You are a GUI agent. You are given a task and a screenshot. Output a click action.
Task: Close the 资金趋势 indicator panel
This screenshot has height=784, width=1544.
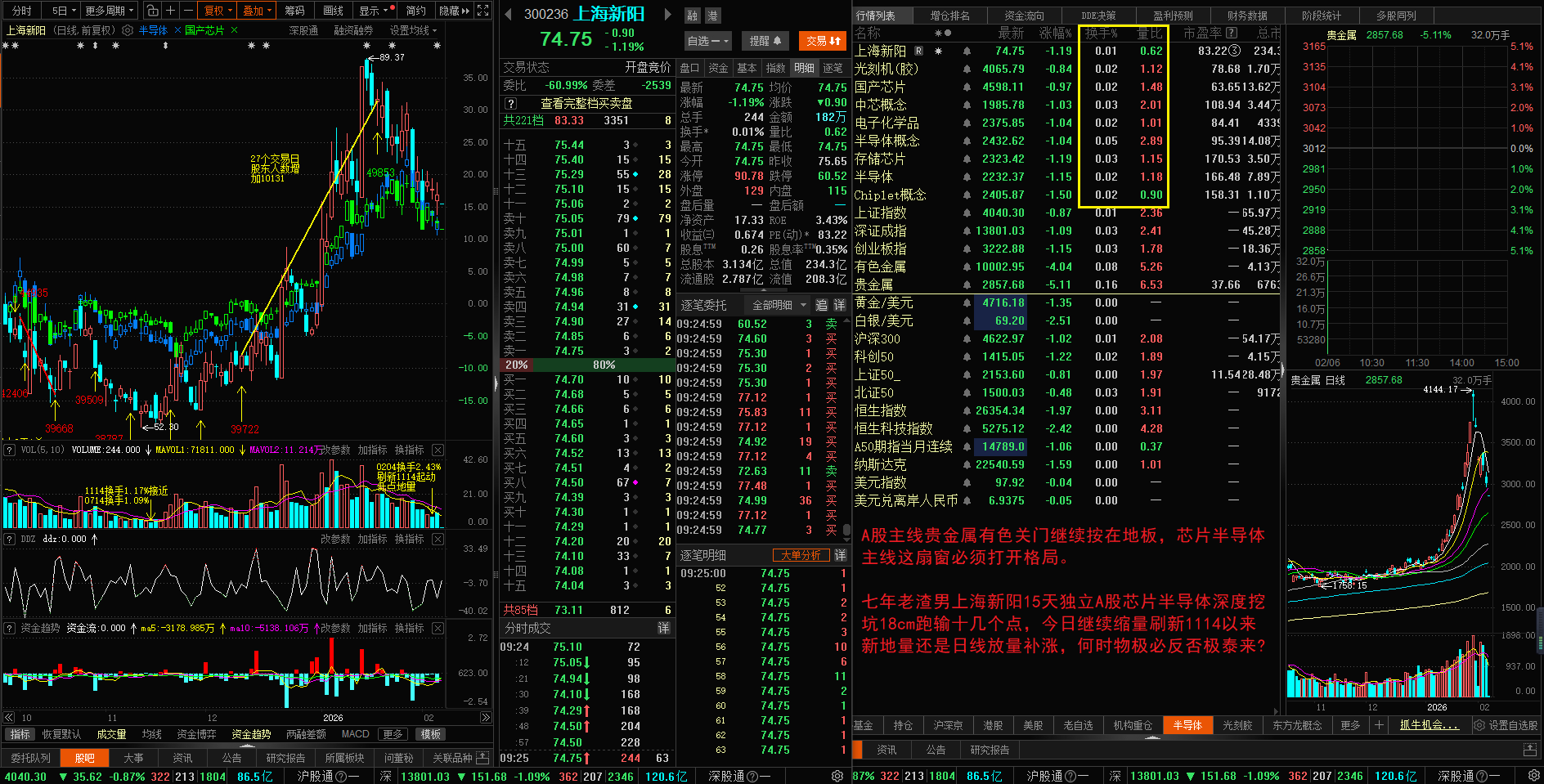438,628
